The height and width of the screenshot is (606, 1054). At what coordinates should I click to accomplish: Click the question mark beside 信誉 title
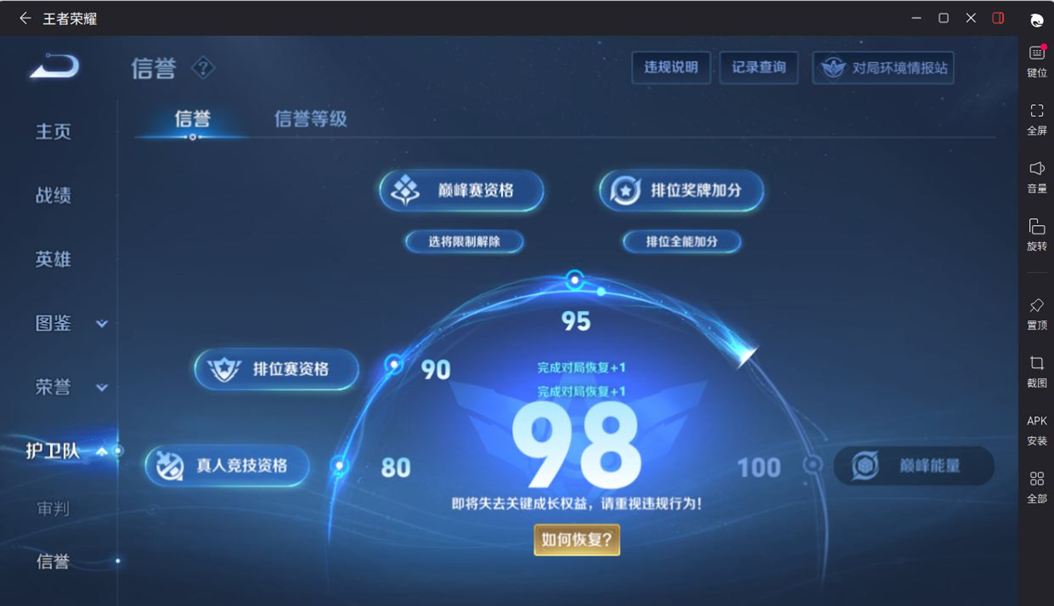[x=203, y=68]
